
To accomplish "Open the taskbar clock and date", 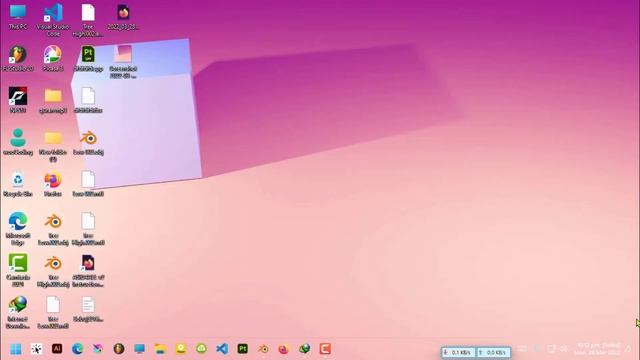I will click(597, 349).
